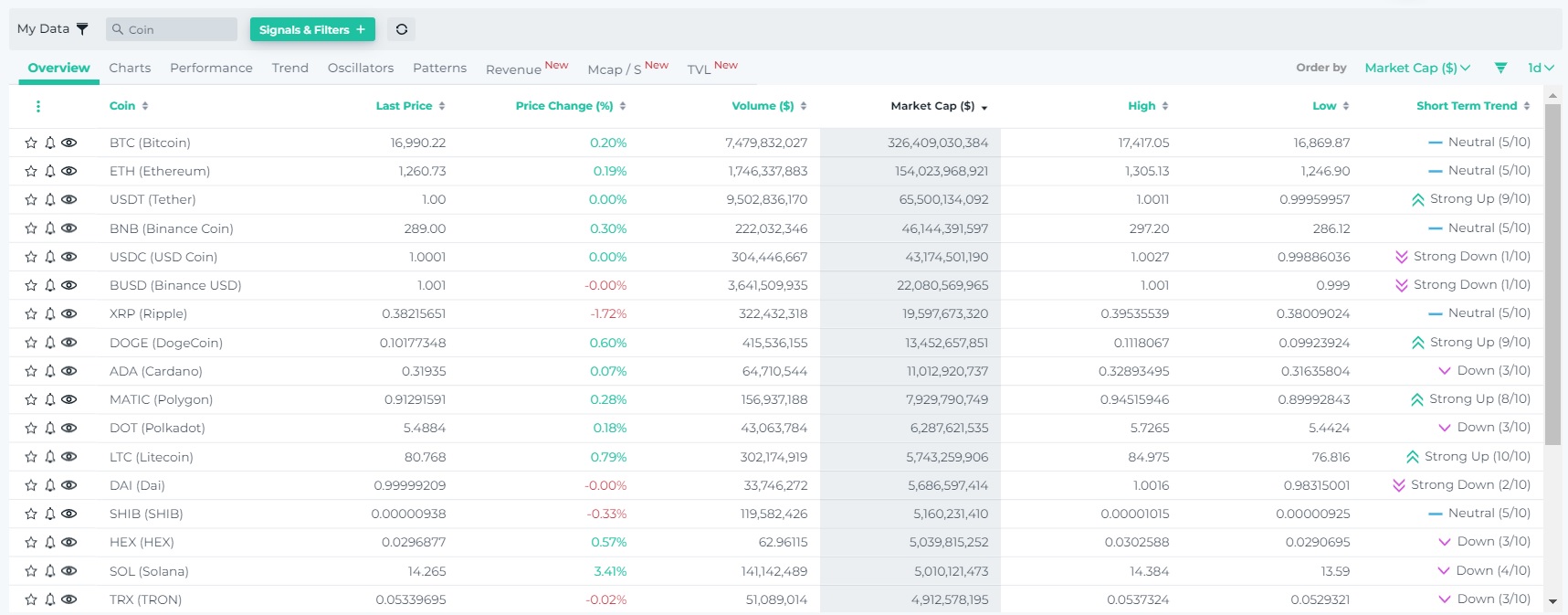Screen dimensions: 1568x615
Task: Star the DAI (Dai) row
Action: point(31,485)
